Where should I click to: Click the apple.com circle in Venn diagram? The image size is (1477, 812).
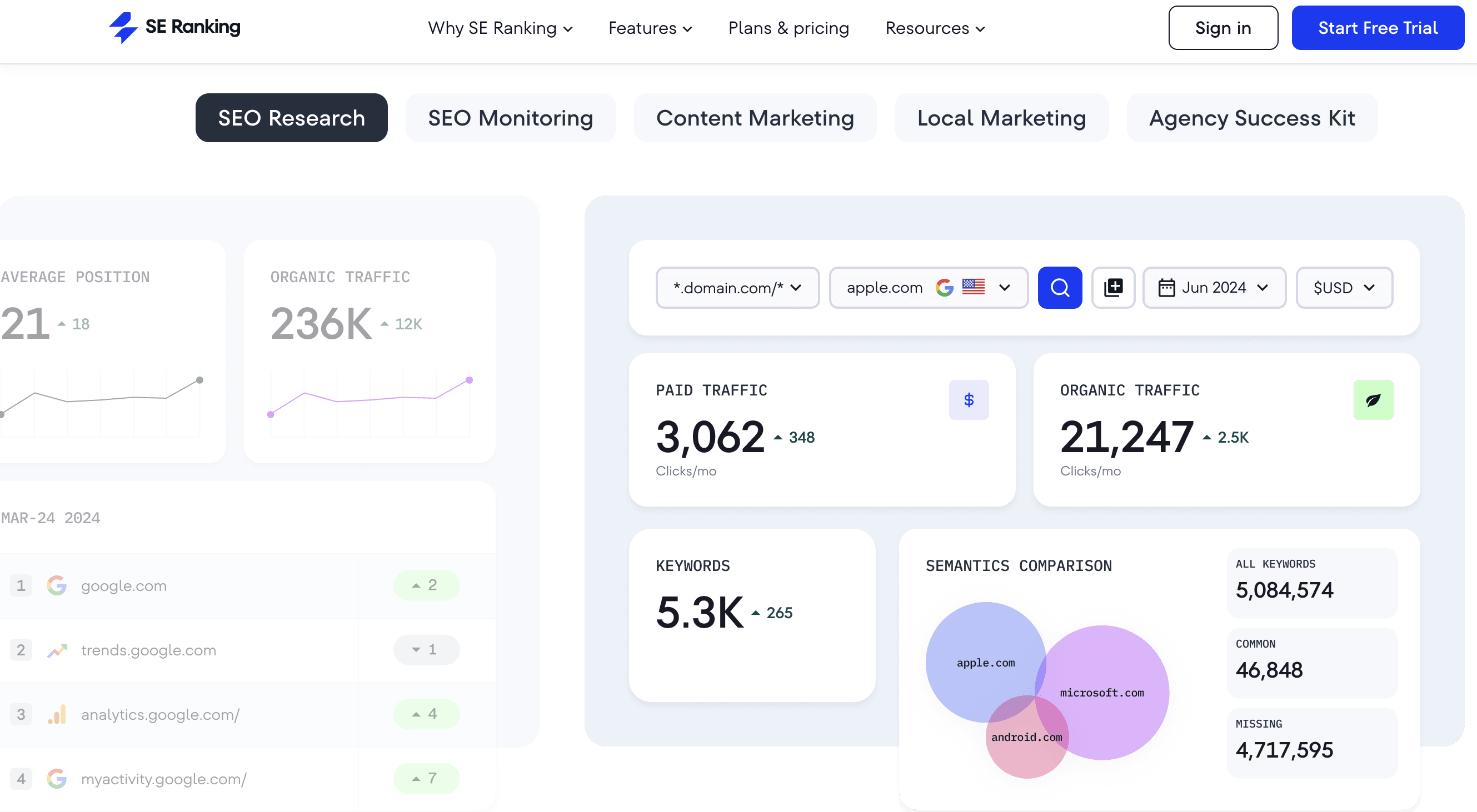(985, 663)
